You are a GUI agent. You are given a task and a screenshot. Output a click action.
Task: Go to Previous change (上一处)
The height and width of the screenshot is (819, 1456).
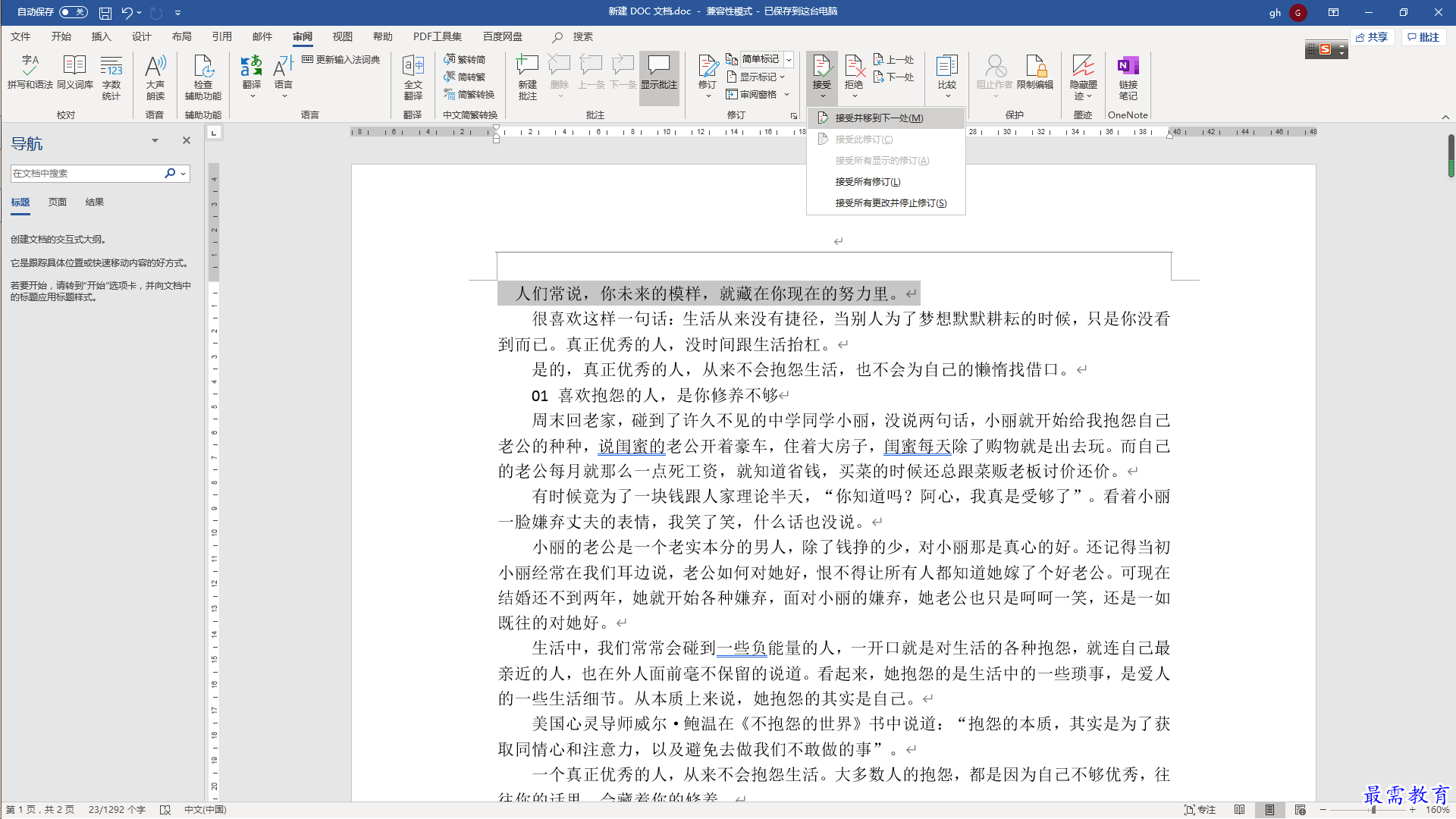point(894,59)
